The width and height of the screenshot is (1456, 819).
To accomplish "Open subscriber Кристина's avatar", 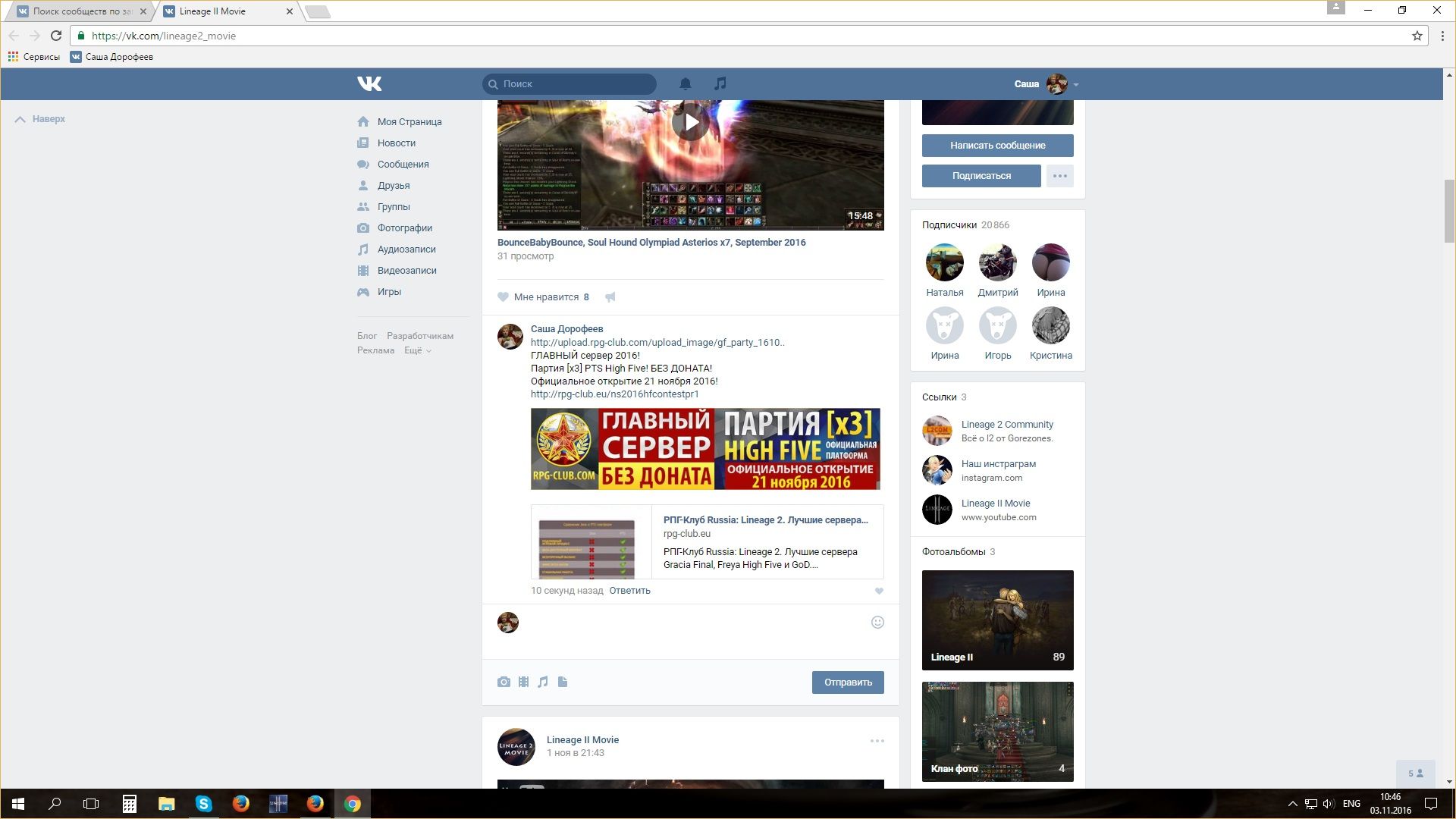I will 1051,325.
